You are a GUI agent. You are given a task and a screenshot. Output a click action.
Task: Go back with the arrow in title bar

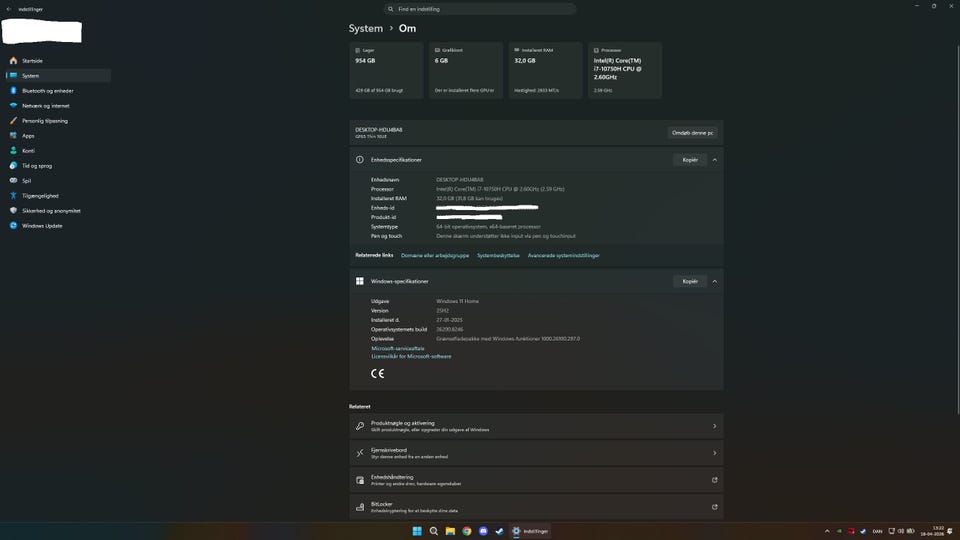pos(9,9)
